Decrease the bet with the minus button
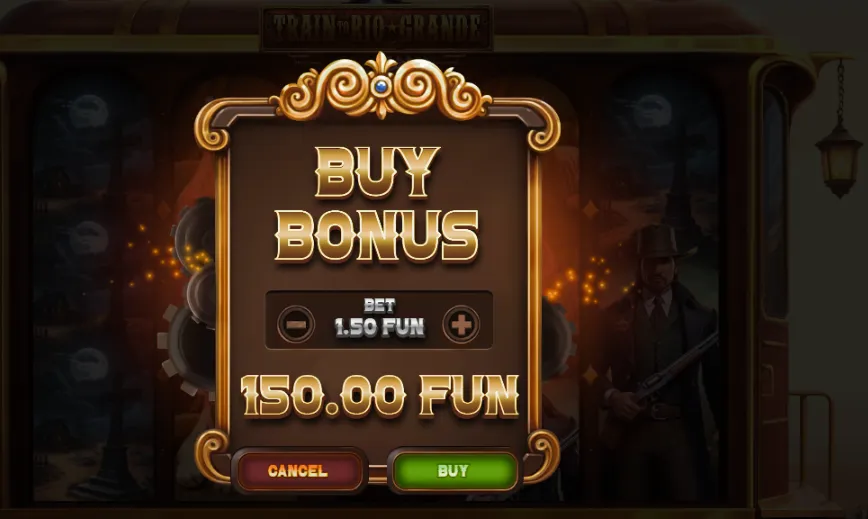 (x=296, y=324)
